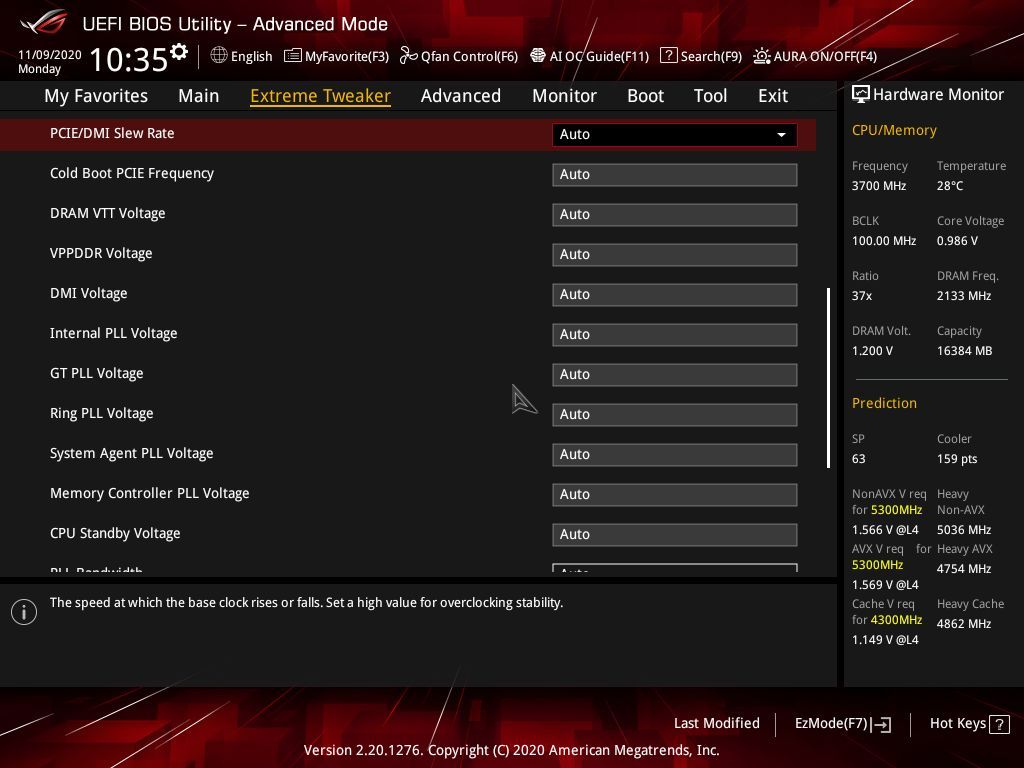Click the Qfan Control fan icon
The width and height of the screenshot is (1024, 768).
(x=408, y=56)
